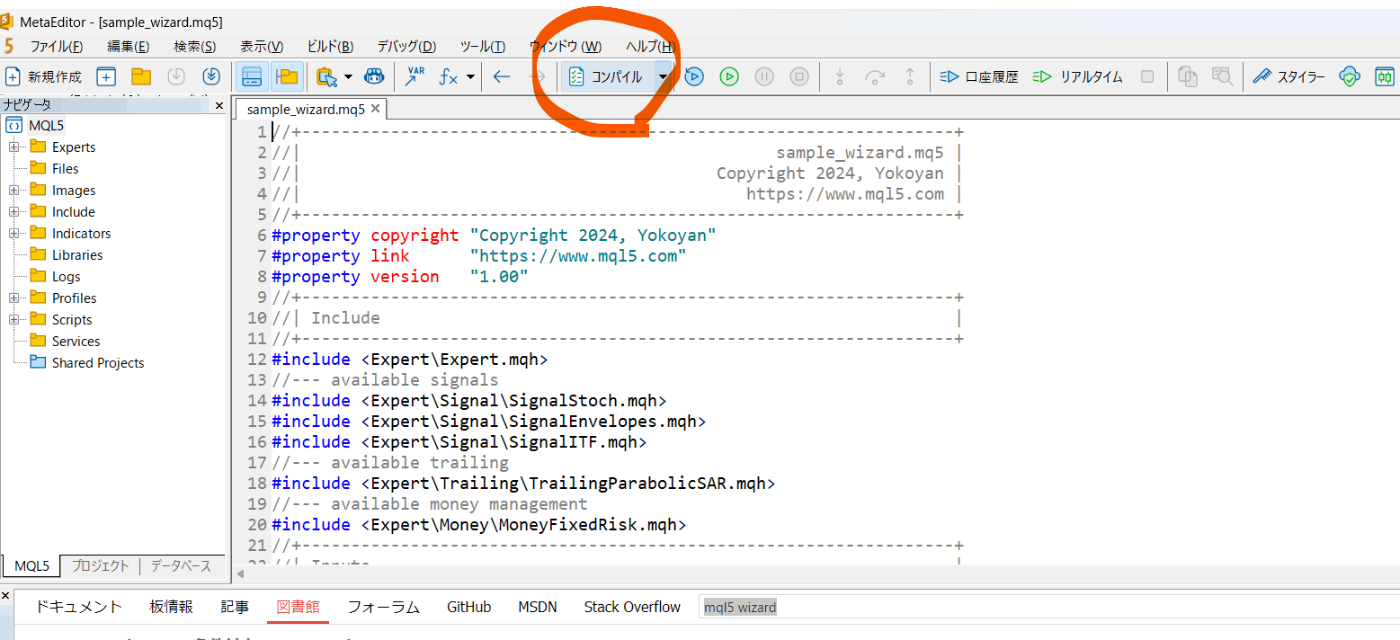
Task: Click the step out up-arrow icon
Action: tap(910, 76)
